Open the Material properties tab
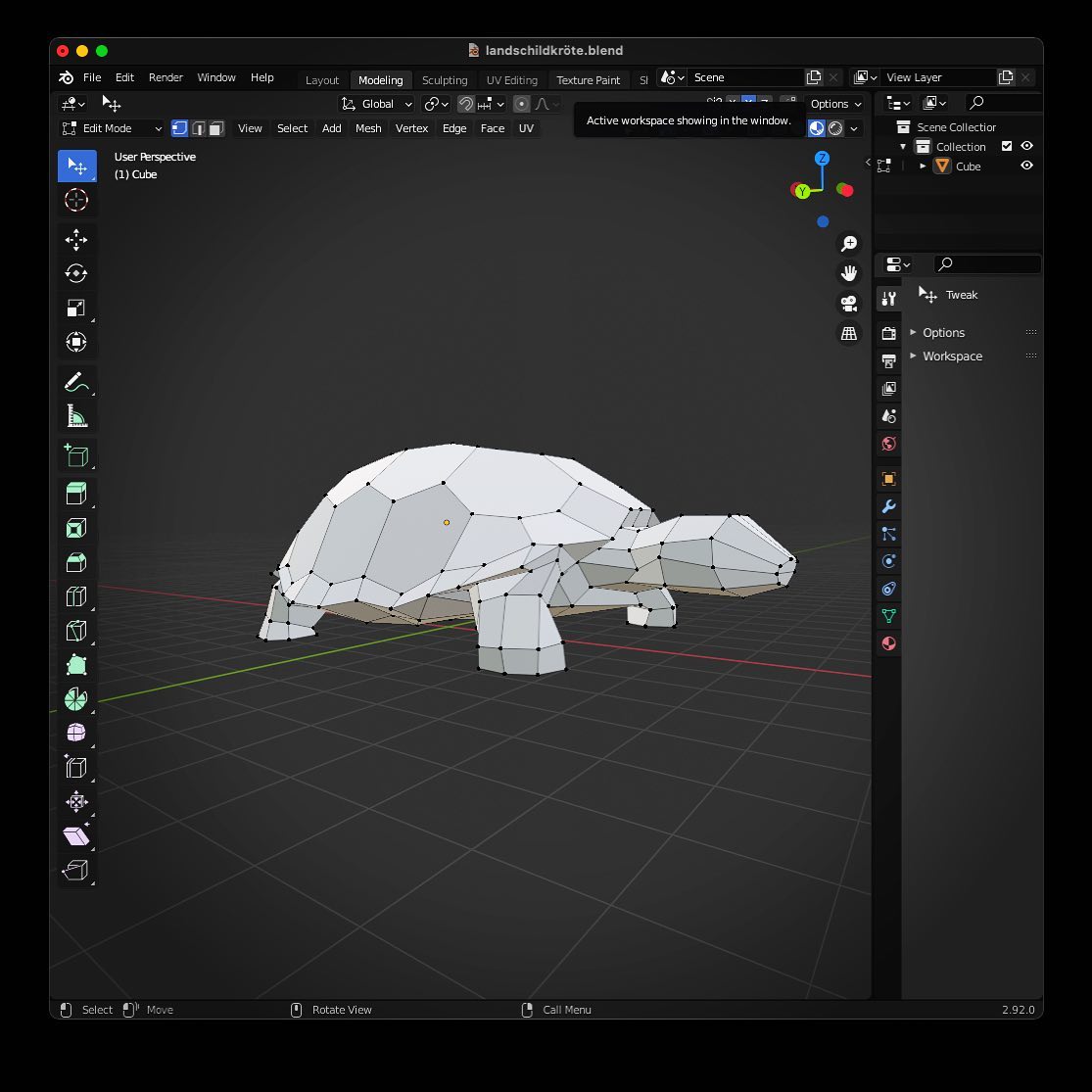Image resolution: width=1092 pixels, height=1092 pixels. point(888,642)
